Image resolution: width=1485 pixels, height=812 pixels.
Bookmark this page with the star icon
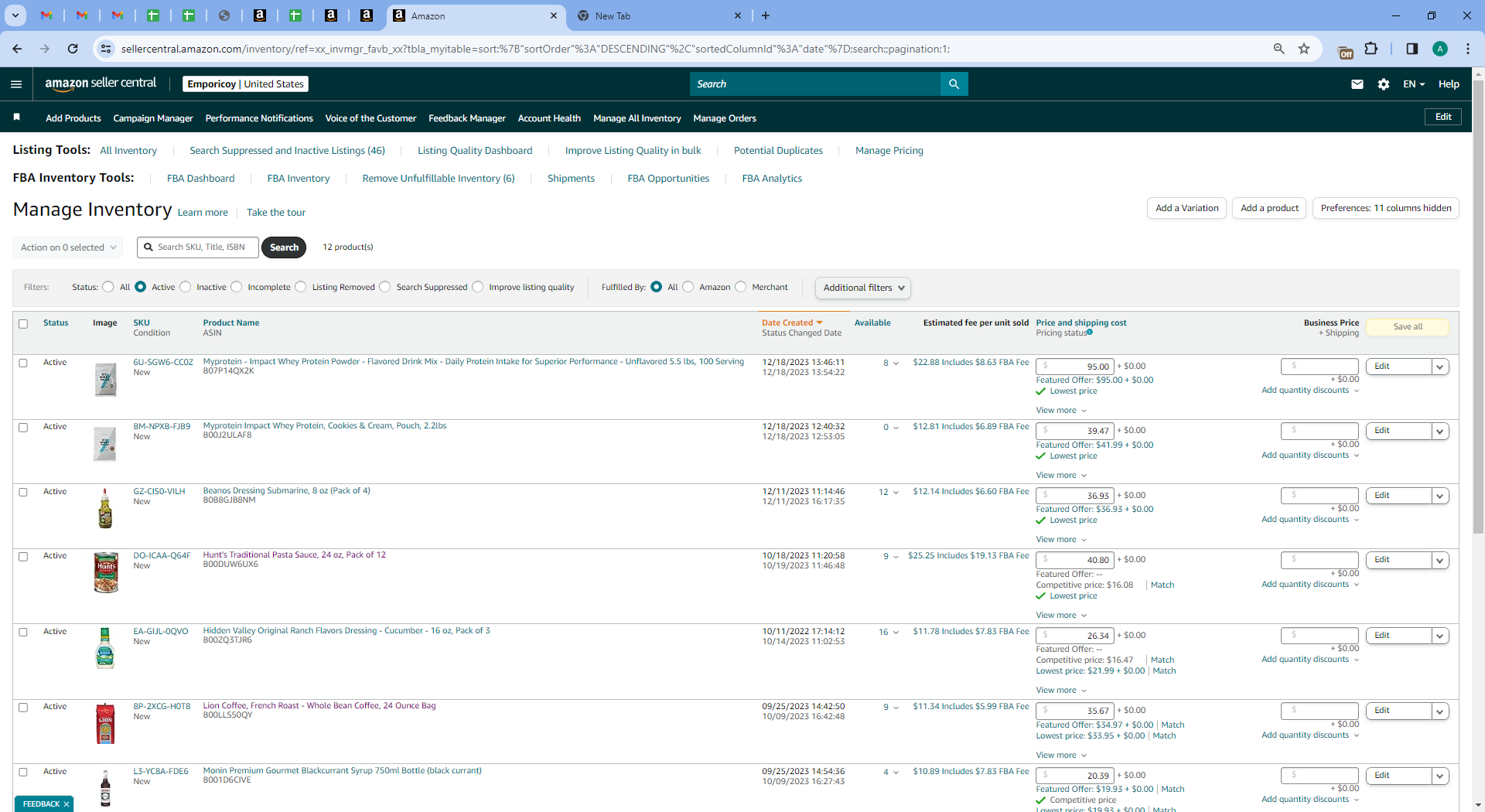[1304, 49]
